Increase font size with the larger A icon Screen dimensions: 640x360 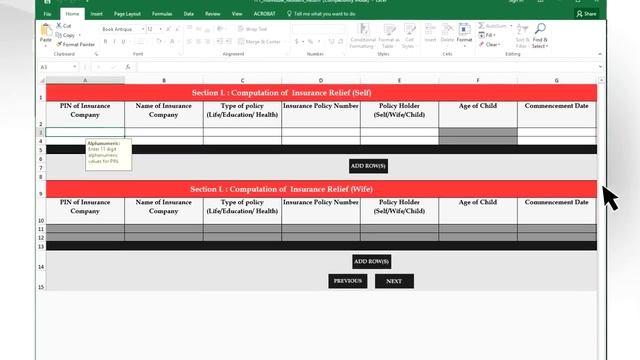click(x=168, y=29)
